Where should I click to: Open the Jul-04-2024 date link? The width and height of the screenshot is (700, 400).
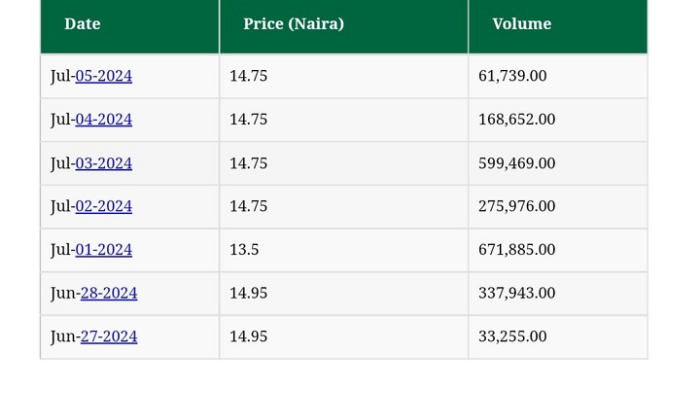pyautogui.click(x=103, y=120)
